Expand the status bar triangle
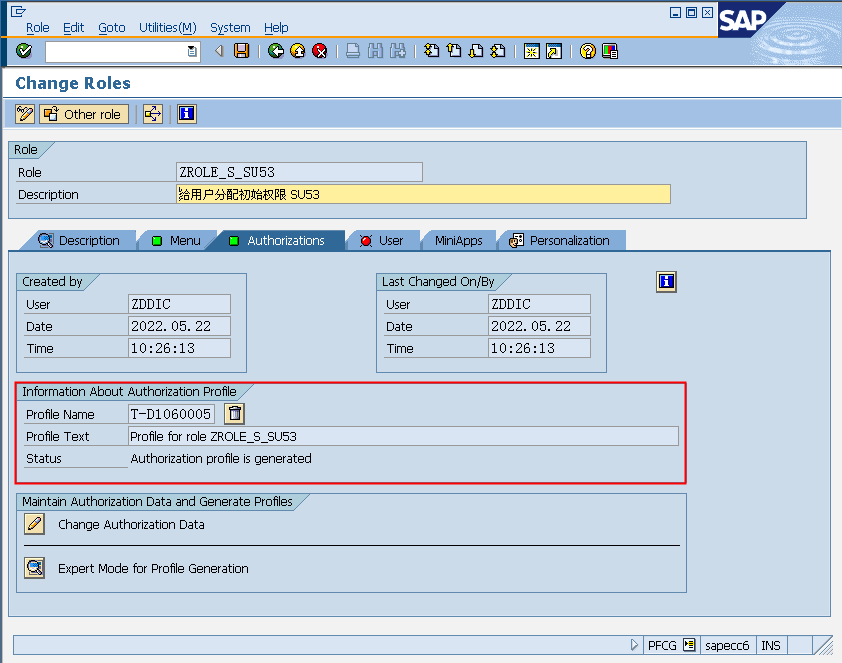This screenshot has width=842, height=663. [634, 645]
